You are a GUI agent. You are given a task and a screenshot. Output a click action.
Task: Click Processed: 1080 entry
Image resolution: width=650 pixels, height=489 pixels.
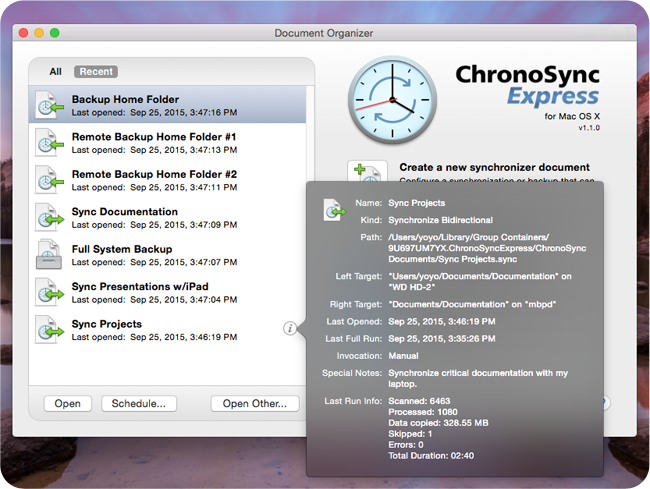pos(423,412)
